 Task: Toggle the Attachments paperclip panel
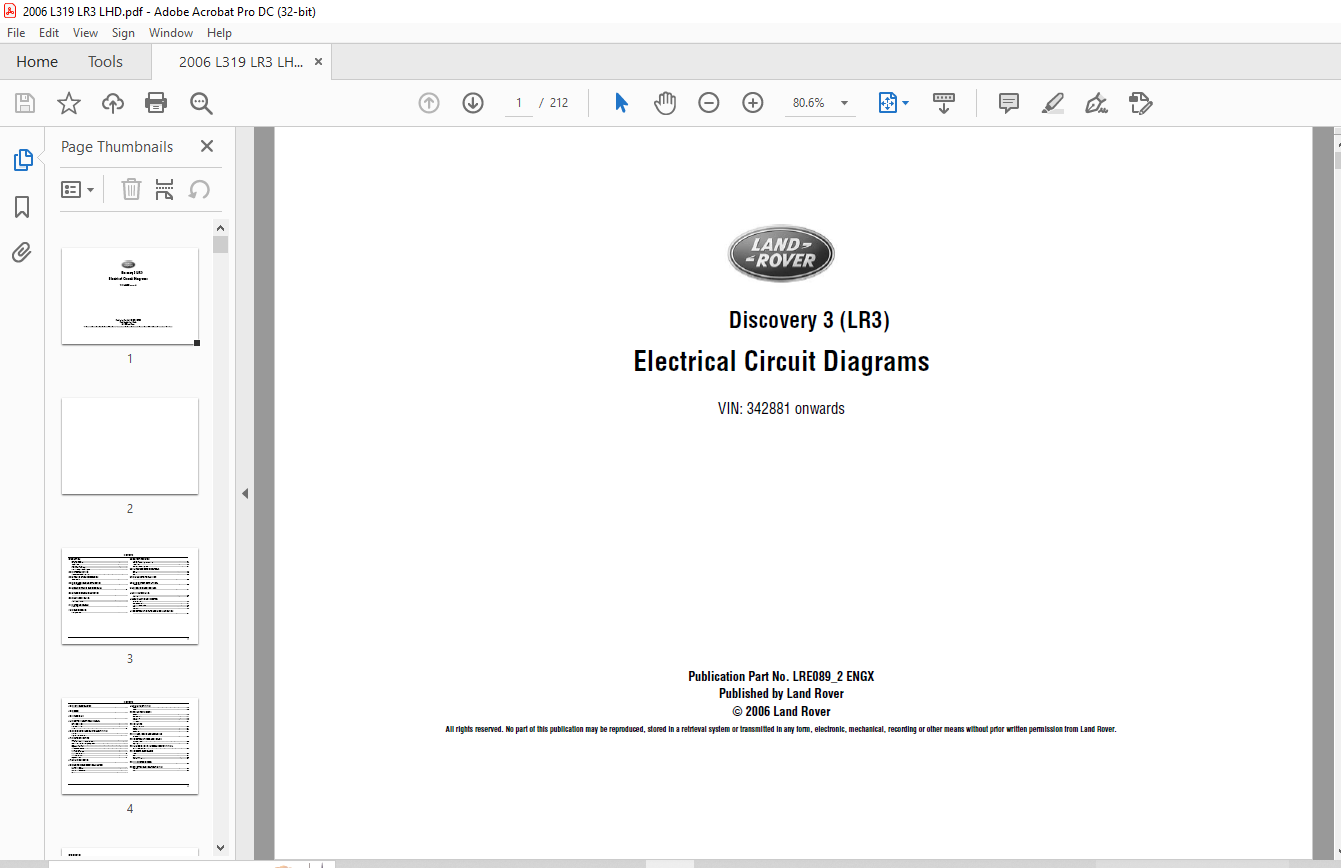22,252
